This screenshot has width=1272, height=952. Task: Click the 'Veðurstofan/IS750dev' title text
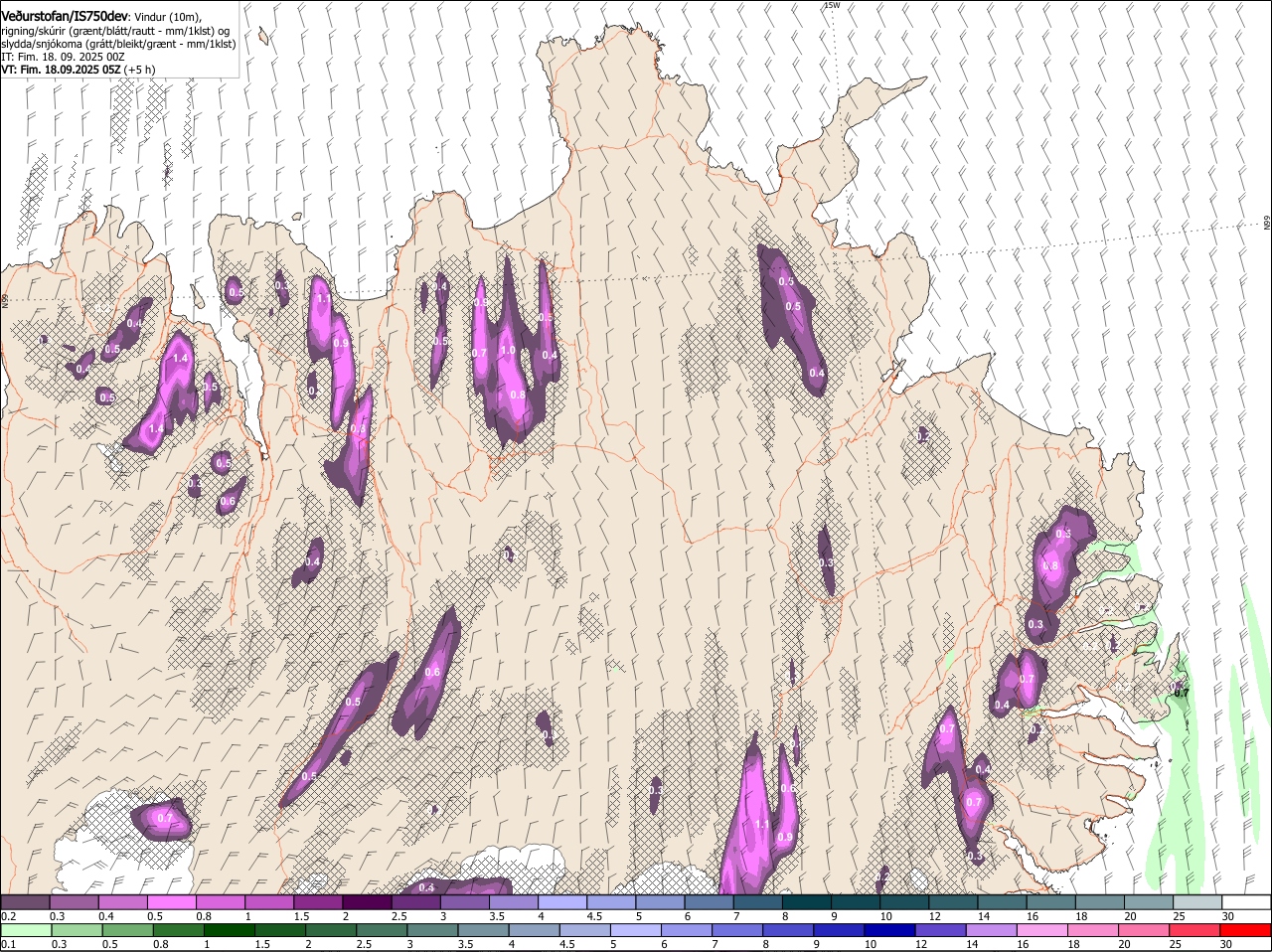tap(65, 17)
